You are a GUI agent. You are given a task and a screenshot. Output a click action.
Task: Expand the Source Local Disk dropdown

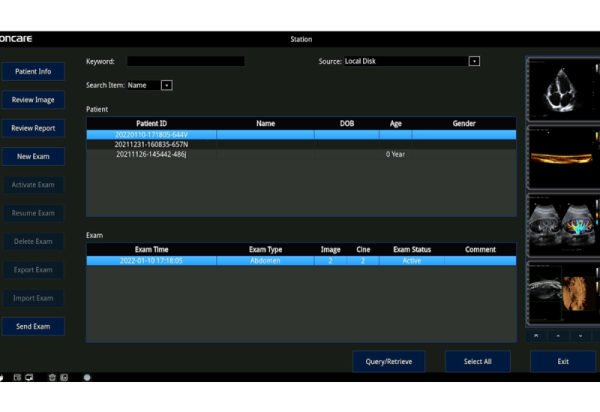tap(474, 61)
